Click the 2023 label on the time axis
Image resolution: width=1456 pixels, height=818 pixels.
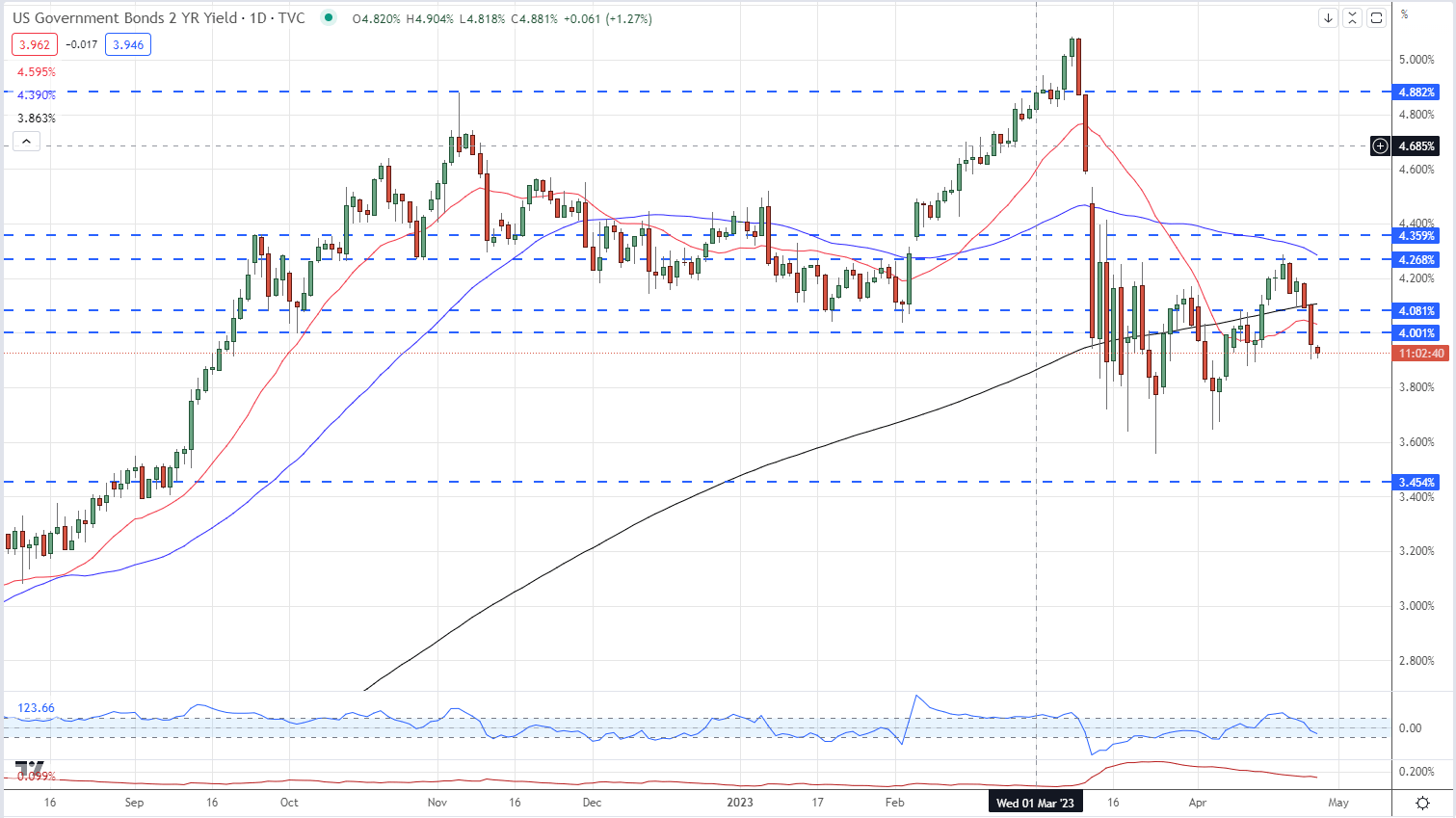click(x=740, y=803)
